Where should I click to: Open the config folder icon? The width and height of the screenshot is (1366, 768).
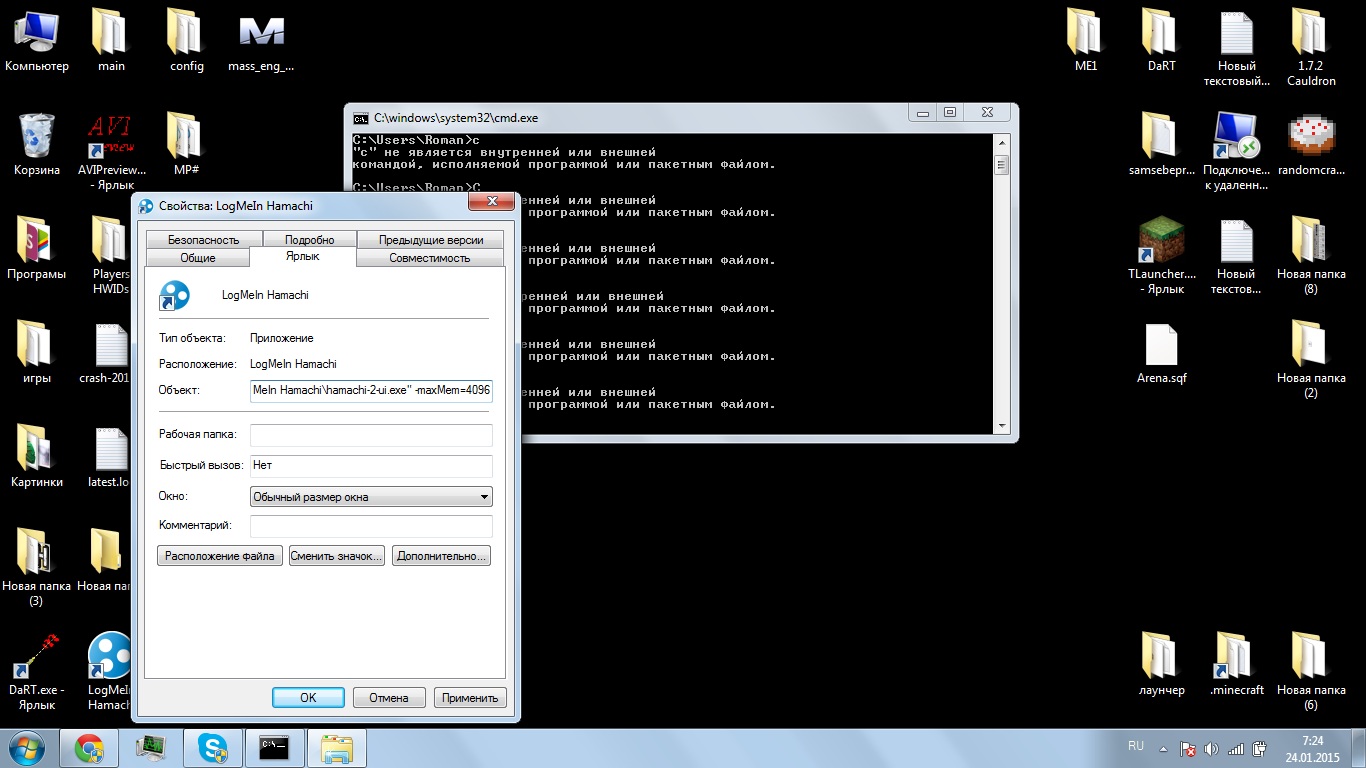pos(187,40)
